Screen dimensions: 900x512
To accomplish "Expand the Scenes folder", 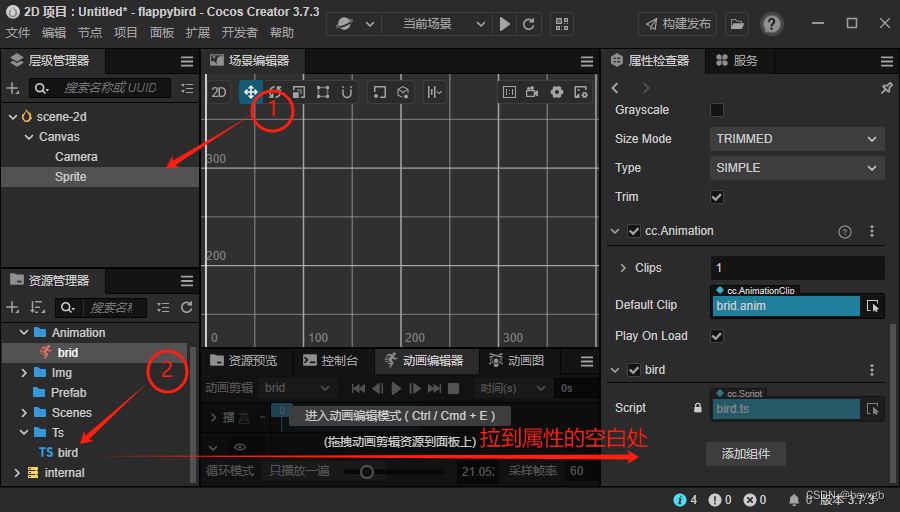I will click(x=24, y=413).
